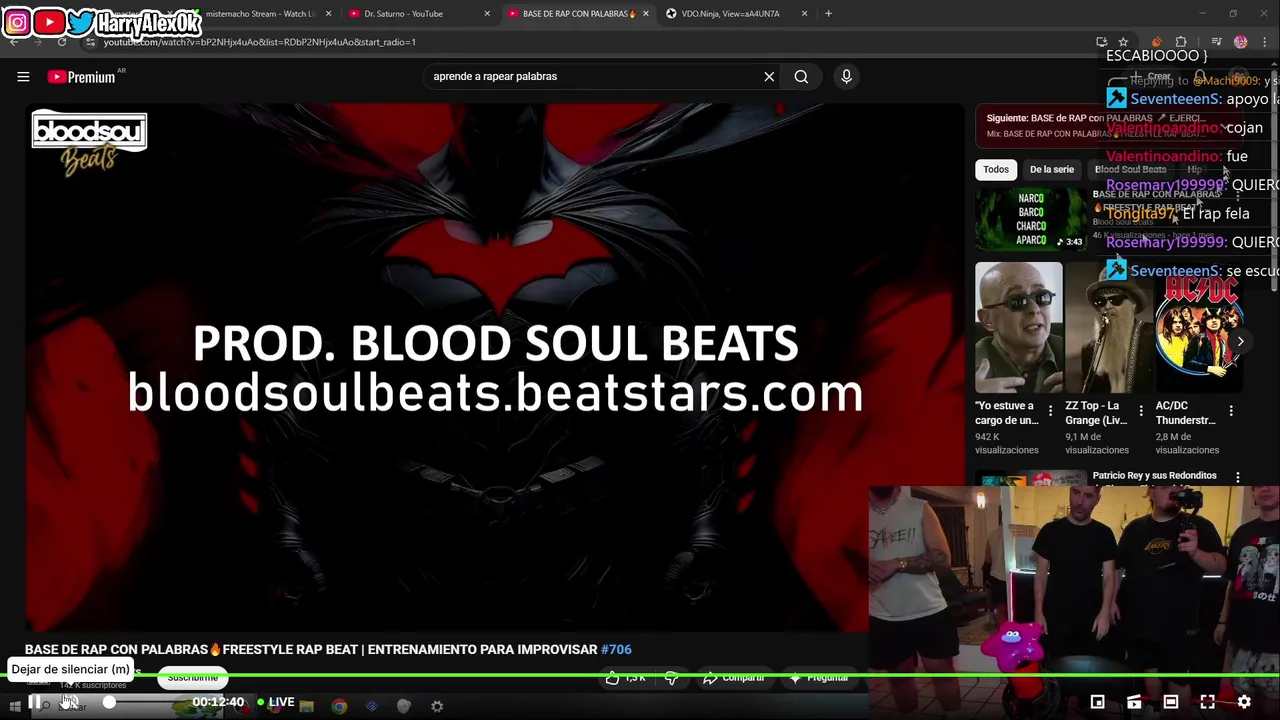
Task: Open the YouTube hamburger guide menu
Action: [23, 76]
